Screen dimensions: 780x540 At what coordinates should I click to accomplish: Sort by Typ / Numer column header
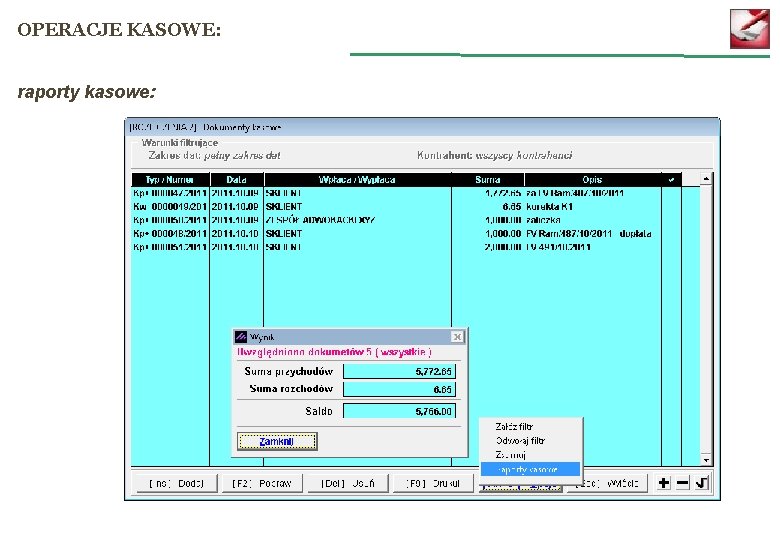(170, 180)
